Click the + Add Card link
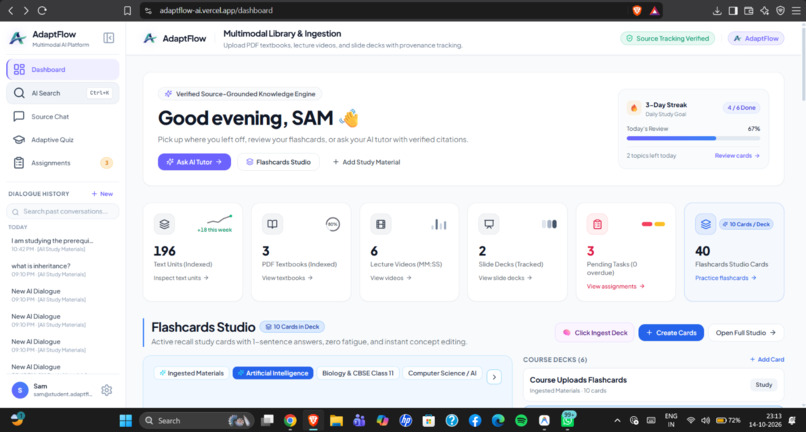The height and width of the screenshot is (432, 806). (x=766, y=359)
